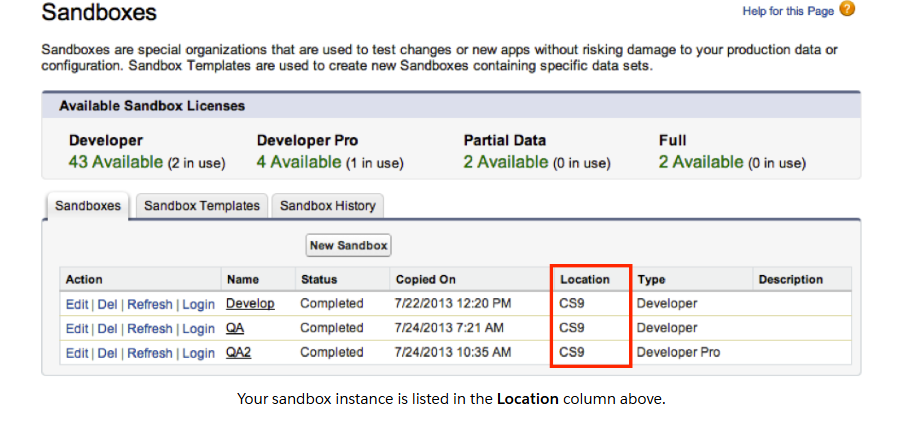Edit the QA2 sandbox
The image size is (904, 433).
tap(77, 353)
